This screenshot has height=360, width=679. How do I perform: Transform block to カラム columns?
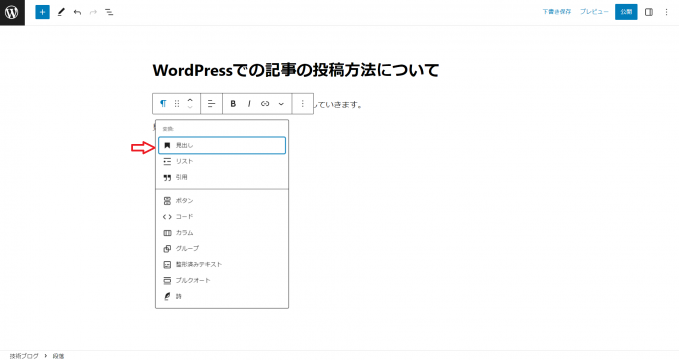[222, 233]
